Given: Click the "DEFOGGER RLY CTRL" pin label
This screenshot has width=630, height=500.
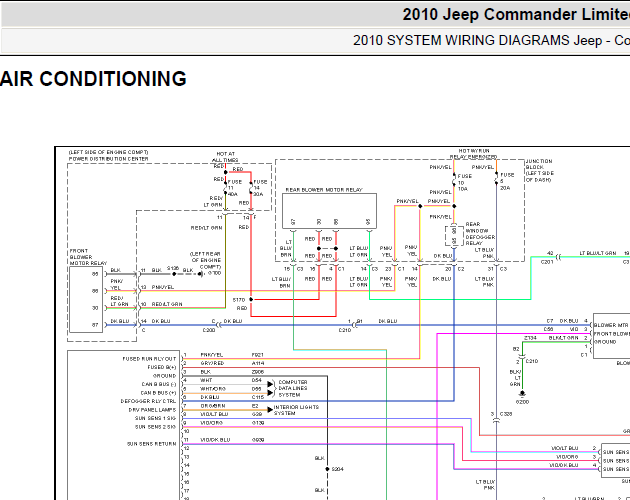Looking at the screenshot, I should [148, 401].
